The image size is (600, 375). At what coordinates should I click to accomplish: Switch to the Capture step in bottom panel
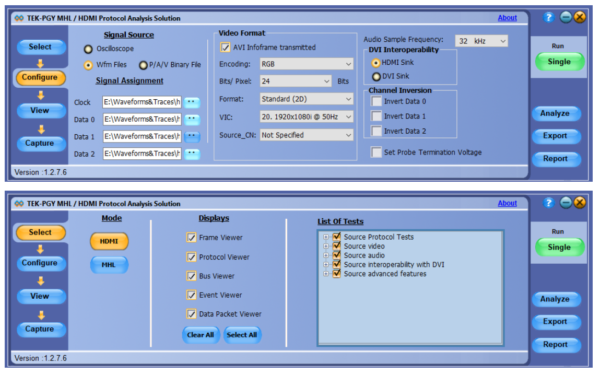[40, 329]
